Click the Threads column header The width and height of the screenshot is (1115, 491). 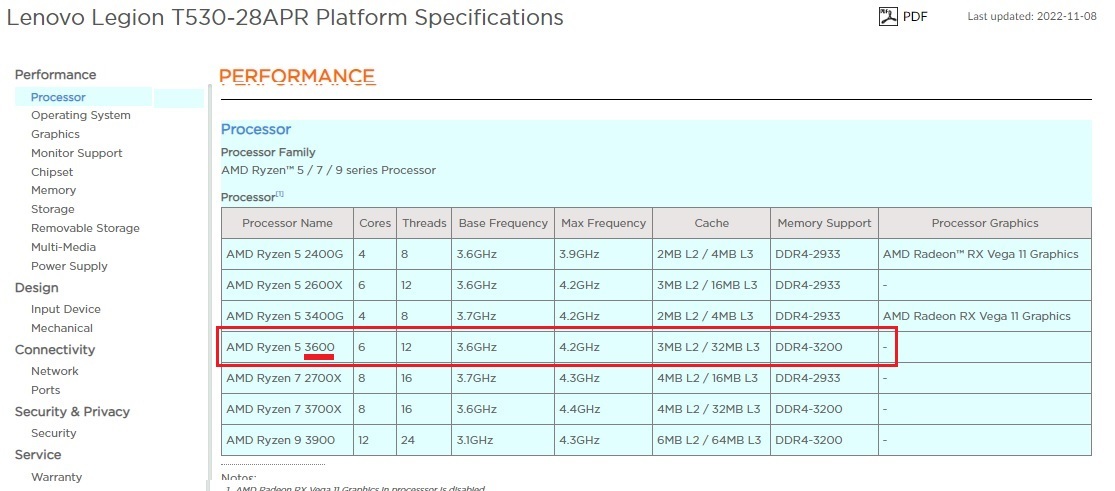click(x=424, y=223)
